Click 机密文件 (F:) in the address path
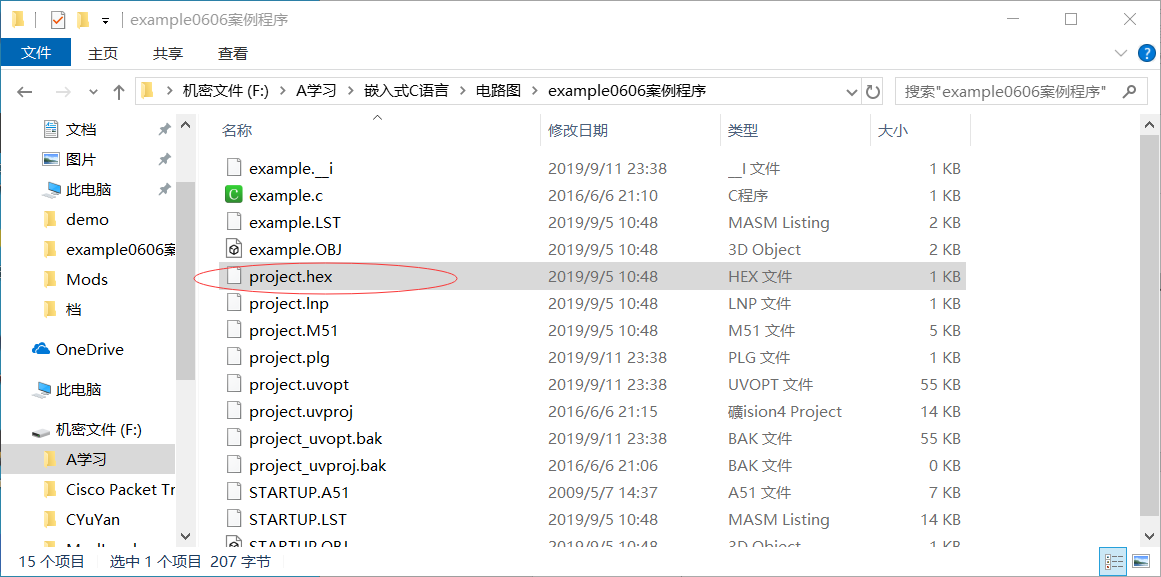The height and width of the screenshot is (577, 1161). (227, 91)
